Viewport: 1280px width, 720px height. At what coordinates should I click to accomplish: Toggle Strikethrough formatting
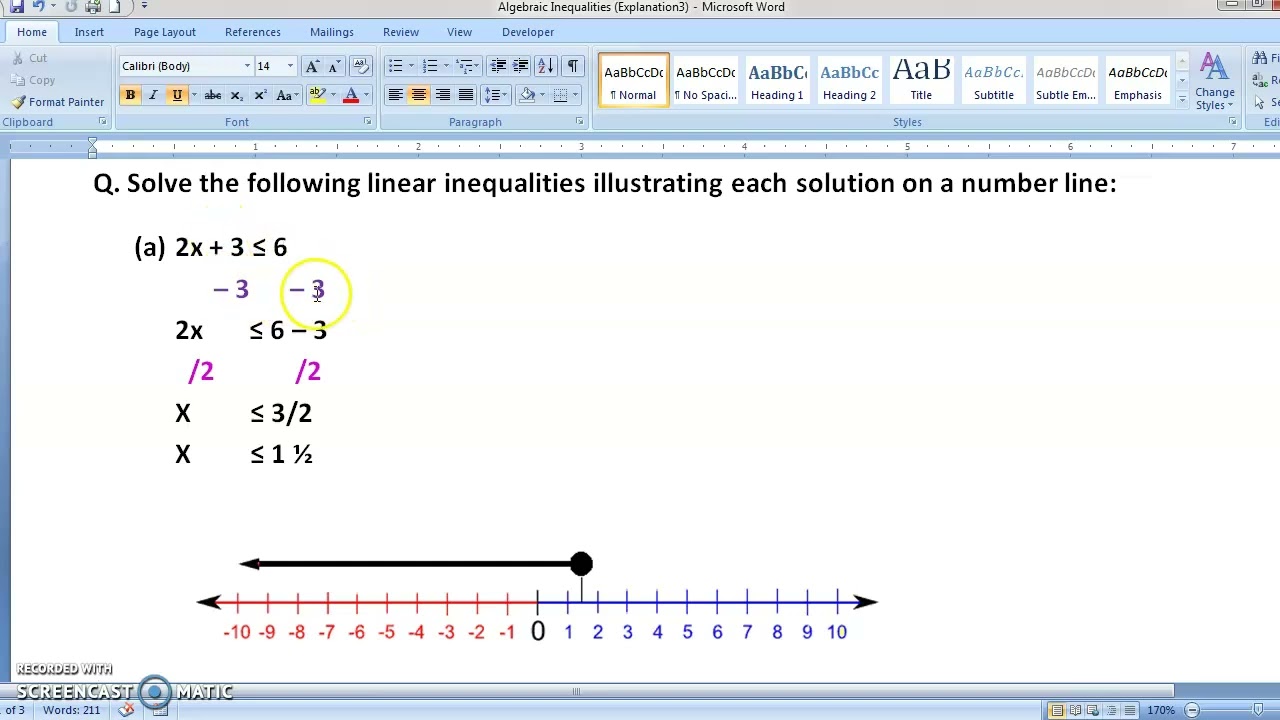[212, 95]
